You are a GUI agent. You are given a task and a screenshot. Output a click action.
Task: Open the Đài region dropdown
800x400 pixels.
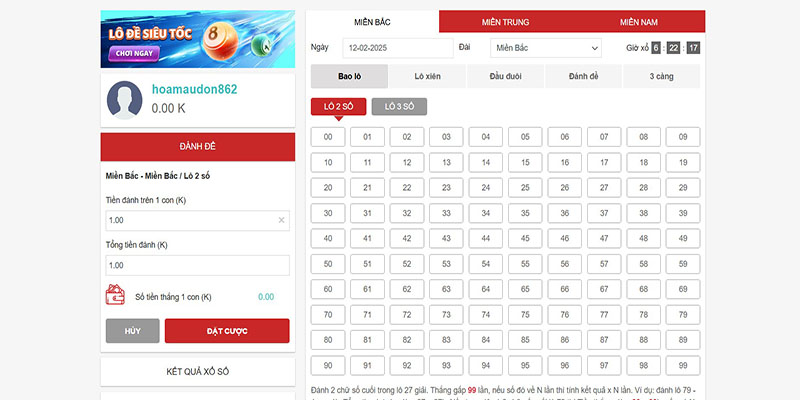point(545,48)
